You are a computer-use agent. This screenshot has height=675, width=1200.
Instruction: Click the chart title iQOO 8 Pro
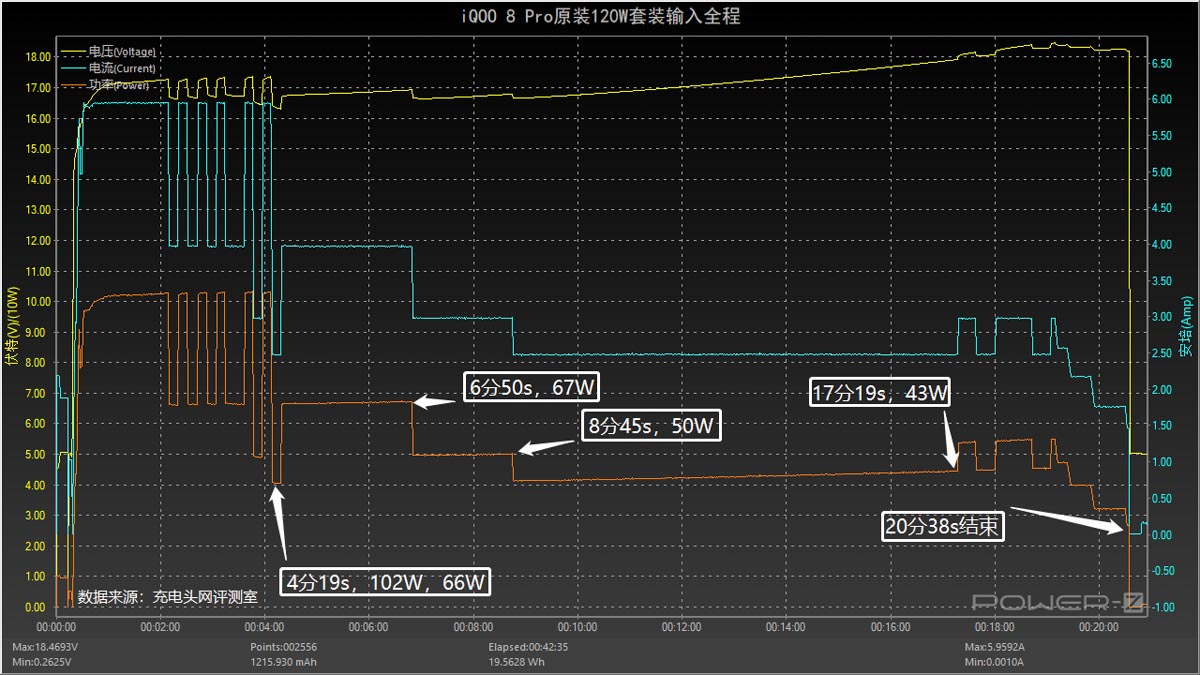(600, 17)
